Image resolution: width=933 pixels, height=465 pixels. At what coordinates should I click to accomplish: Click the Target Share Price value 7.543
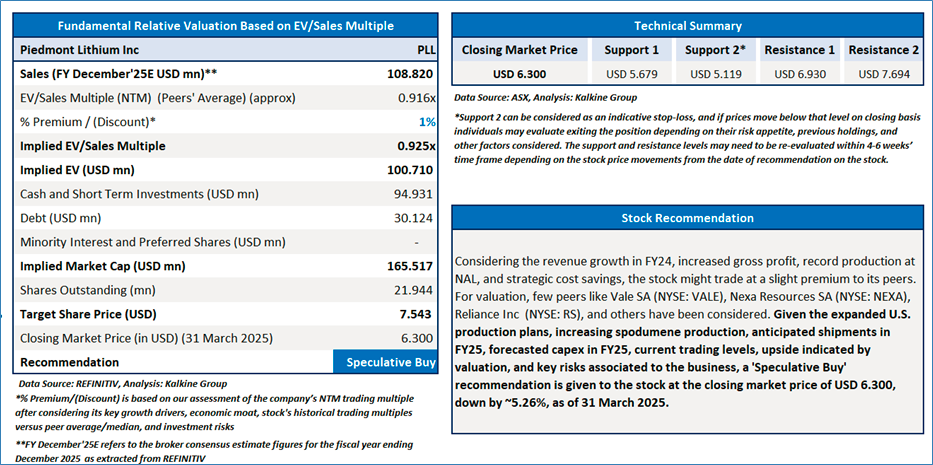pos(417,314)
